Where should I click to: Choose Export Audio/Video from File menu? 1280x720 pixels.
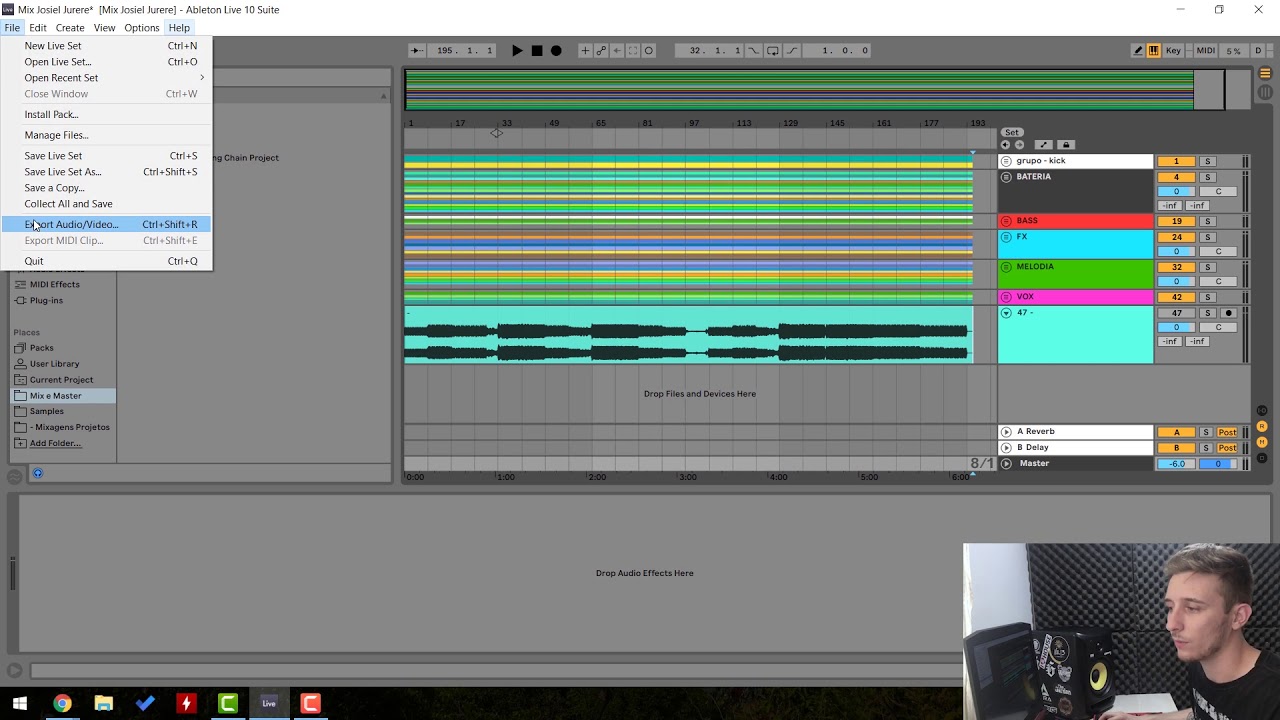(x=106, y=224)
